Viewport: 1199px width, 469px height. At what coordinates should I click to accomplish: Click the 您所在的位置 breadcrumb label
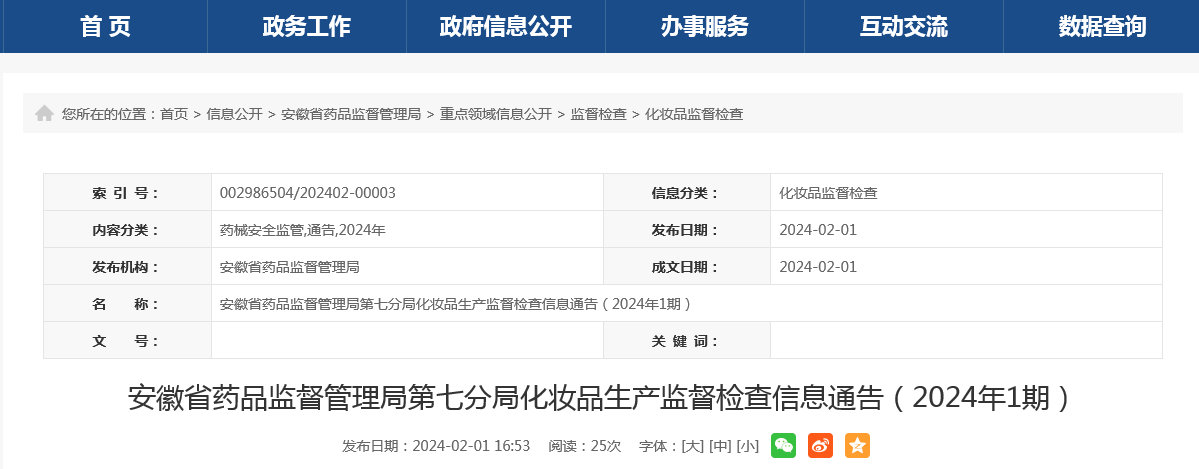(110, 114)
